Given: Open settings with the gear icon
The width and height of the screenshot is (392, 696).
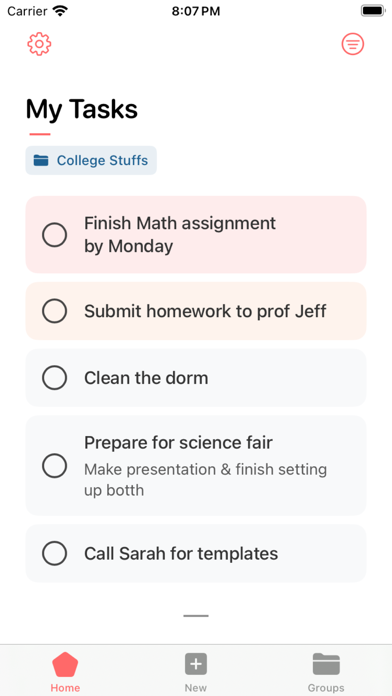Looking at the screenshot, I should tap(40, 44).
